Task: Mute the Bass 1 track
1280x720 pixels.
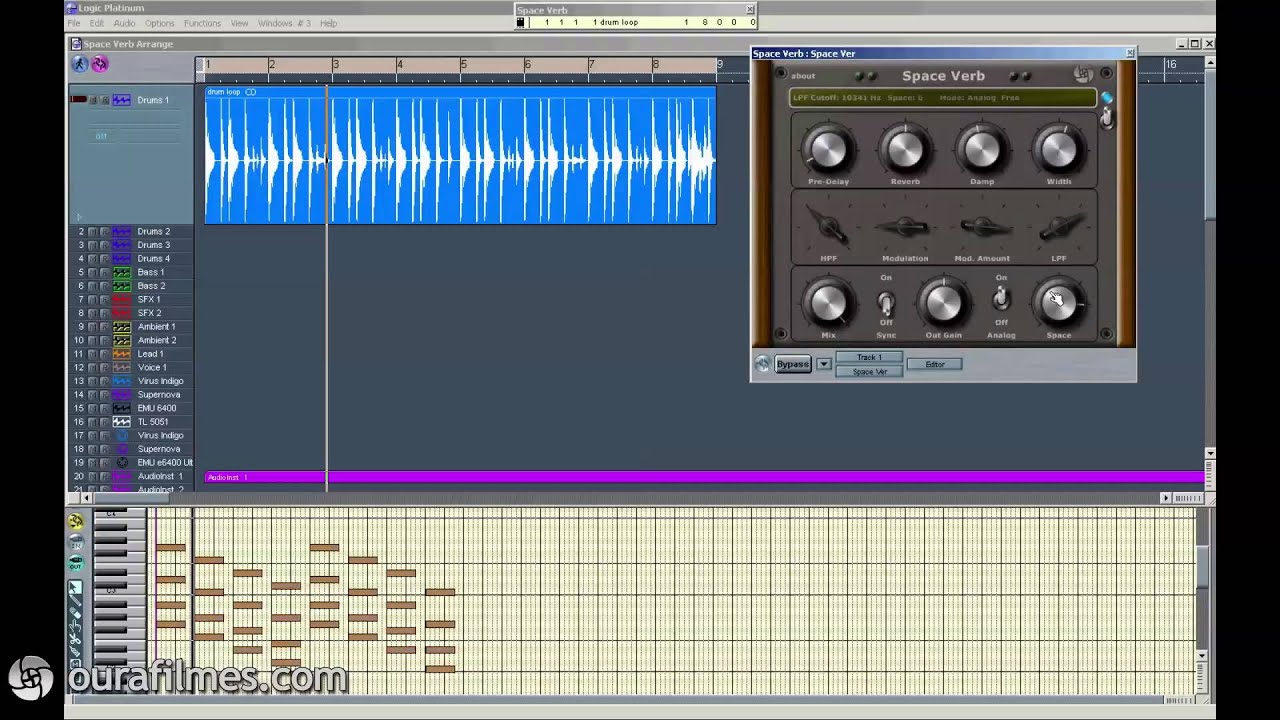Action: 93,272
